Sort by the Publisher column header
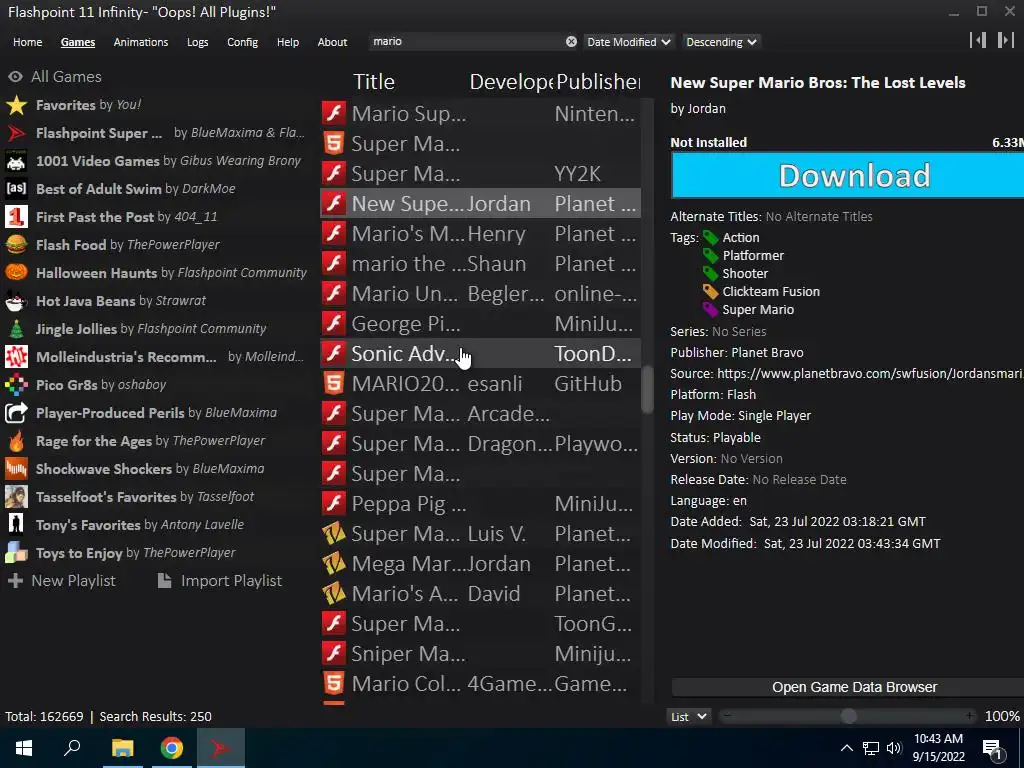This screenshot has width=1024, height=768. click(598, 82)
